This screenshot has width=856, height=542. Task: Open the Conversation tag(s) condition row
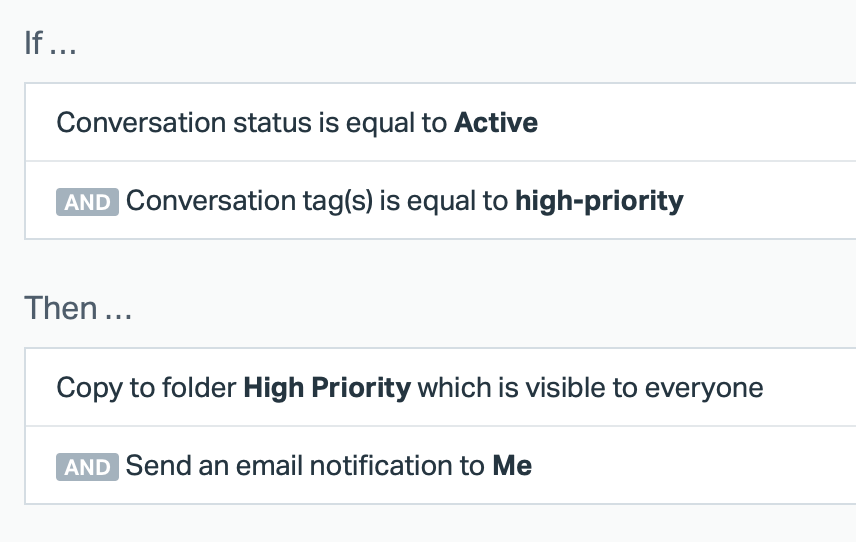440,201
